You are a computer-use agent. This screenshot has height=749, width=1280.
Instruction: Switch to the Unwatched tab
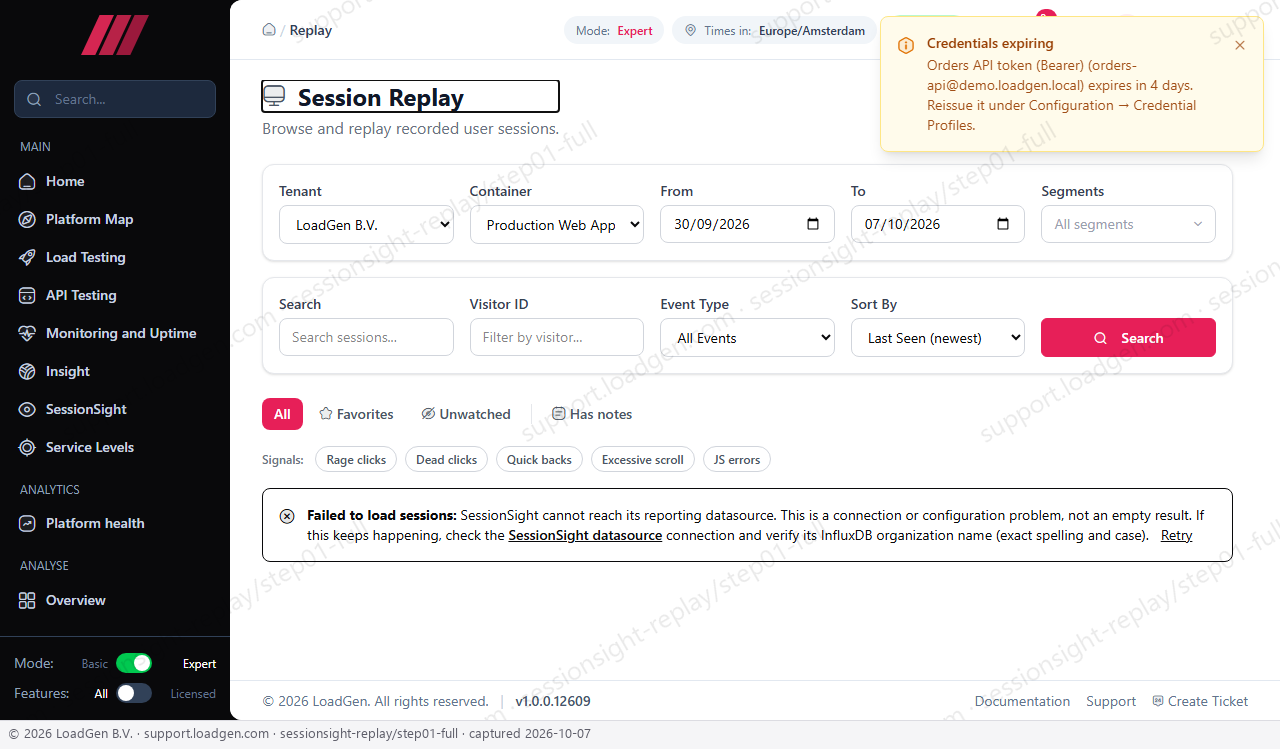(466, 414)
